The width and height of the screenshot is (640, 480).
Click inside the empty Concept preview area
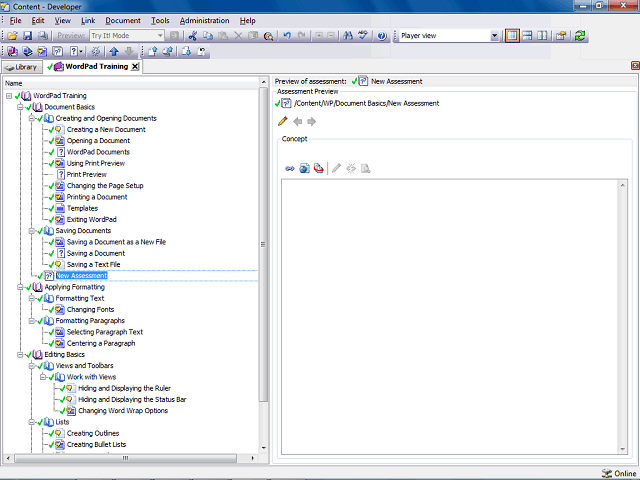coord(450,316)
